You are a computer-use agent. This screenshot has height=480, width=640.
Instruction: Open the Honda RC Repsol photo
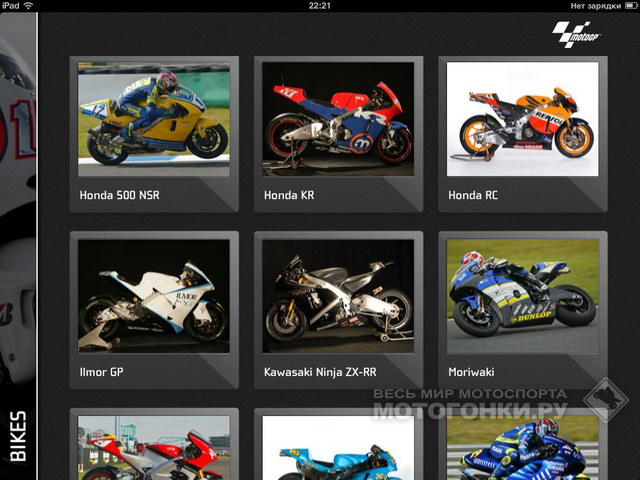[522, 119]
